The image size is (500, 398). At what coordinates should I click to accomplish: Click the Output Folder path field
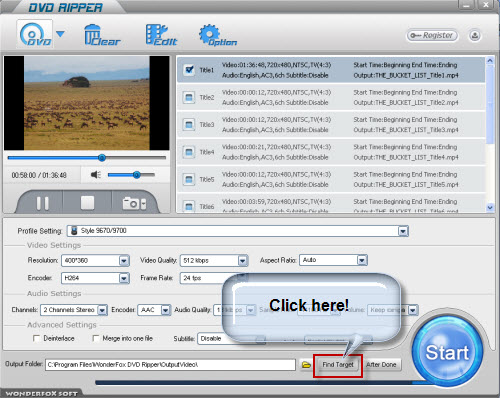click(x=170, y=365)
